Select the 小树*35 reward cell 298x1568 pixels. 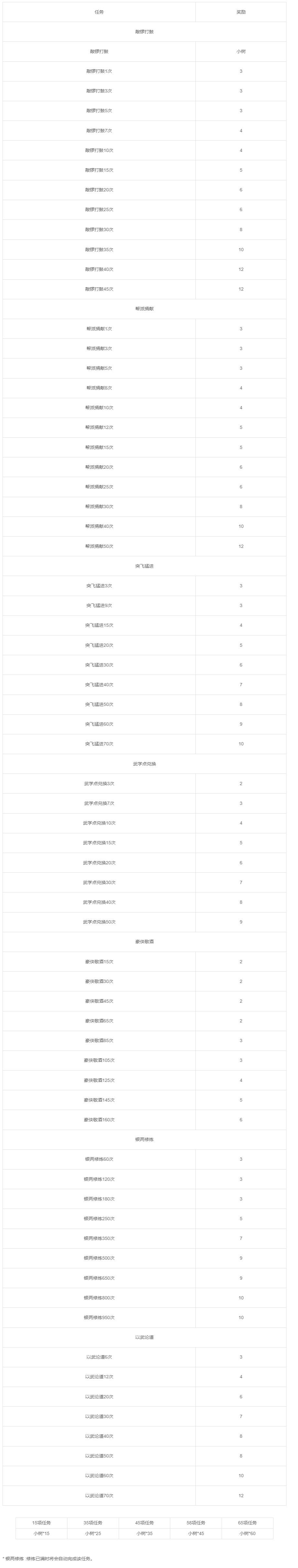point(144,1533)
